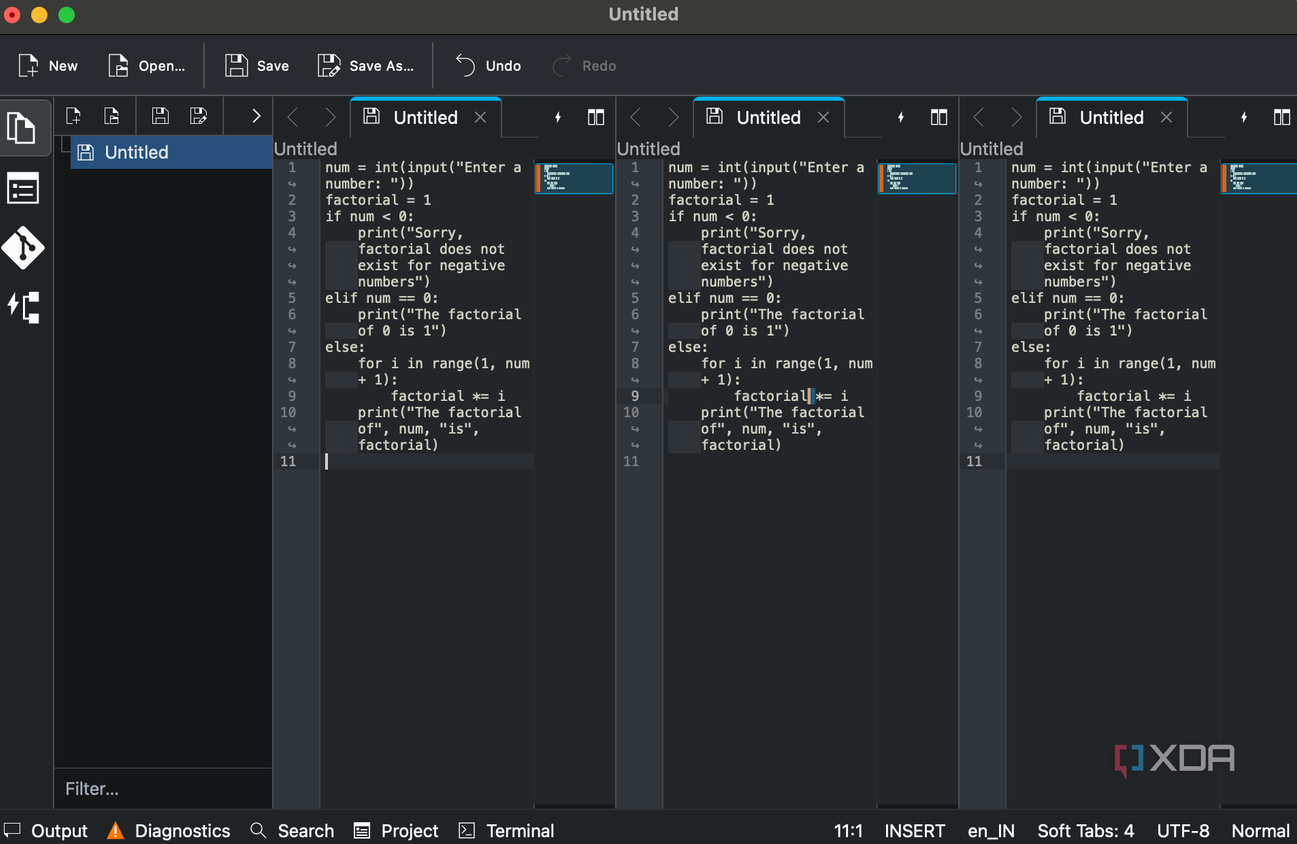Screen dimensions: 1297x844
Task: Open Quick Open lightning icon in right pane
Action: [x=1244, y=118]
